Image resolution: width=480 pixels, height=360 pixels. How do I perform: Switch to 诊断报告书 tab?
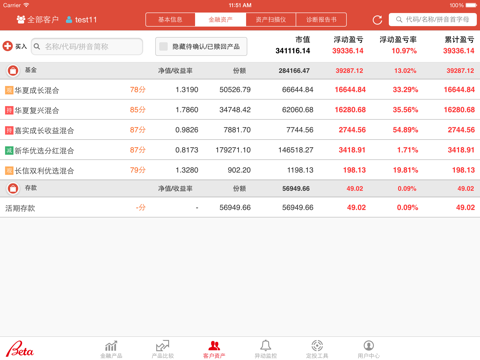[321, 20]
